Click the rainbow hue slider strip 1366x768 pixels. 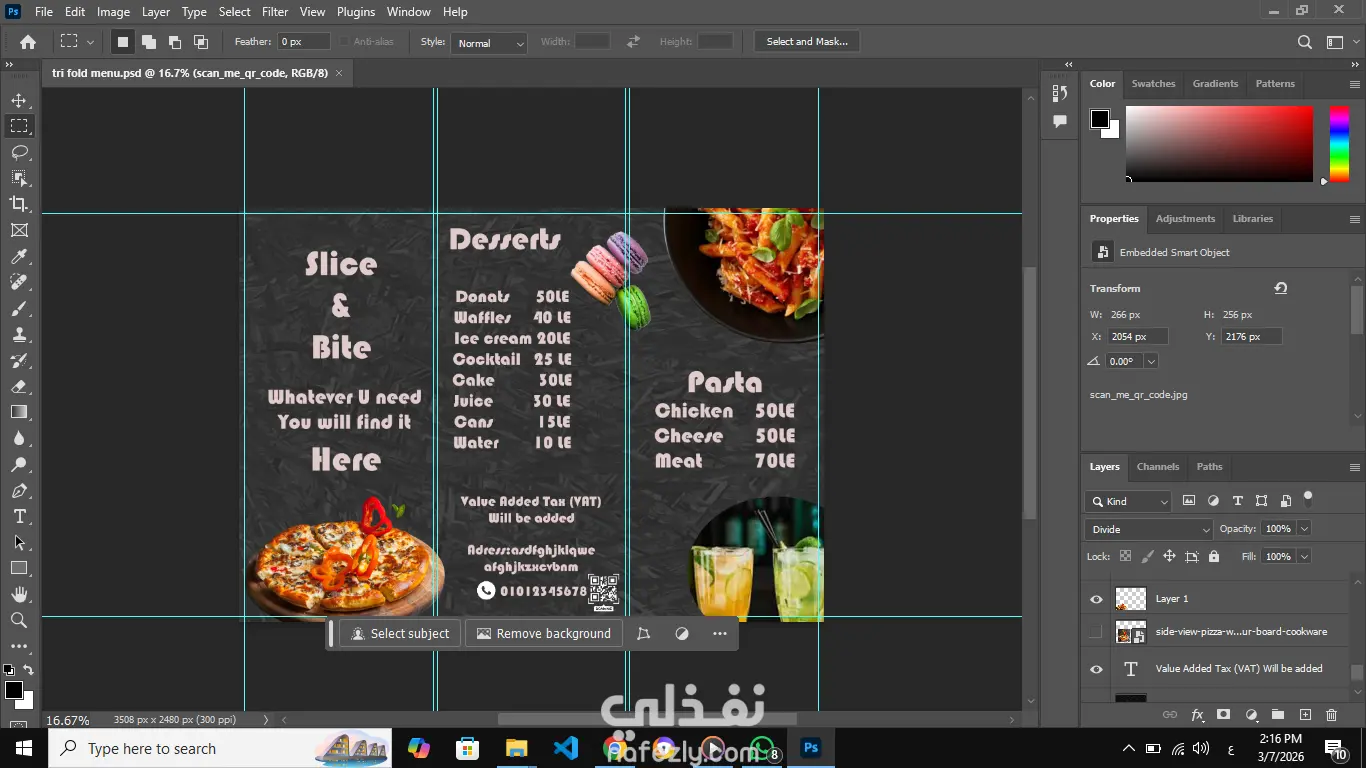coord(1338,144)
